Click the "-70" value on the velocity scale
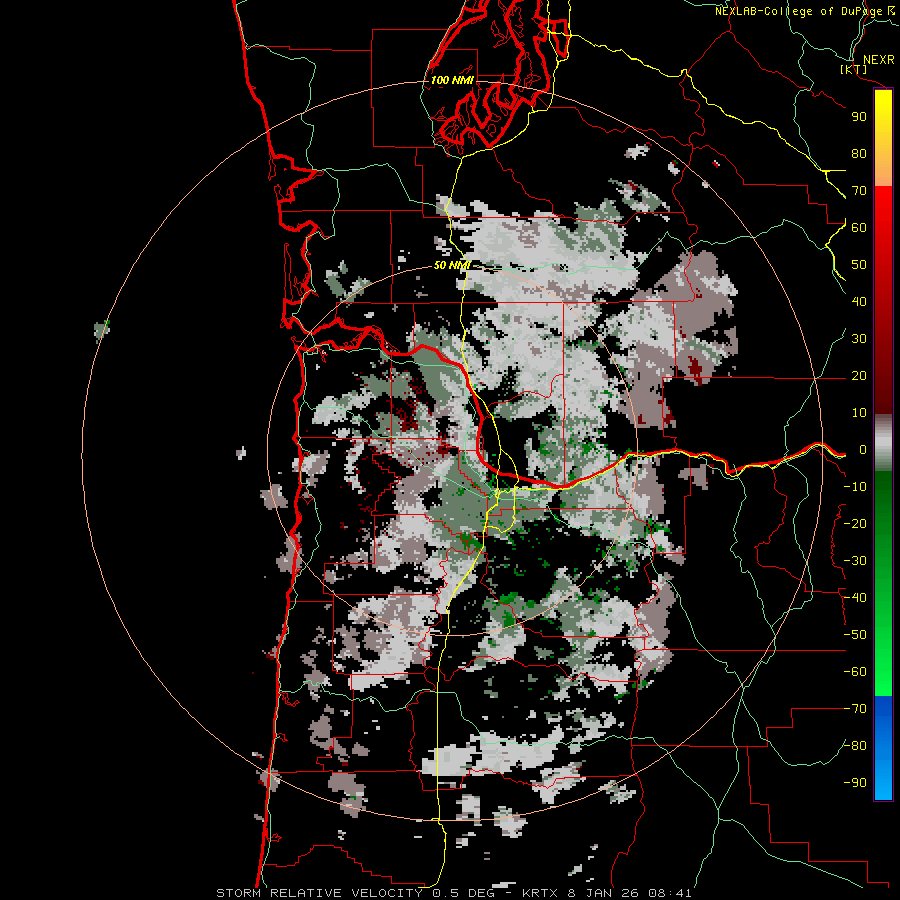 [x=855, y=709]
